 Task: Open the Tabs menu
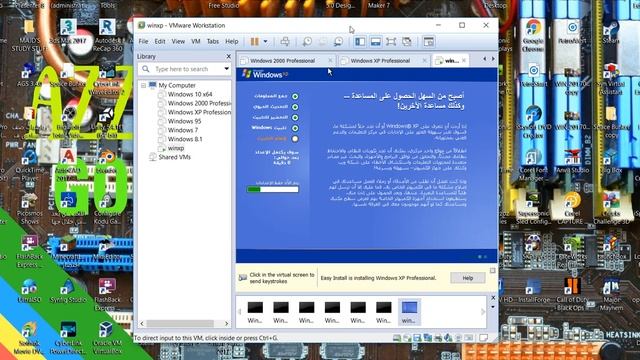tap(213, 42)
